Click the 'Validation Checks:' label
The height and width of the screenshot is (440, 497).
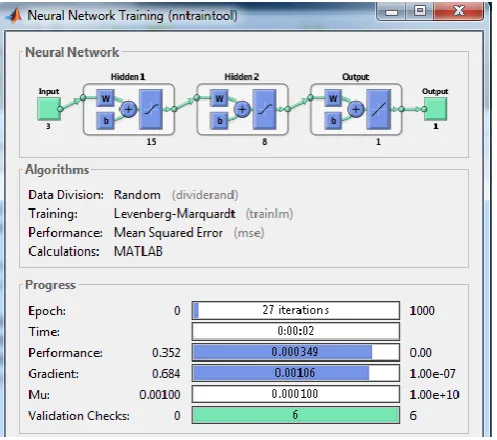pyautogui.click(x=79, y=416)
